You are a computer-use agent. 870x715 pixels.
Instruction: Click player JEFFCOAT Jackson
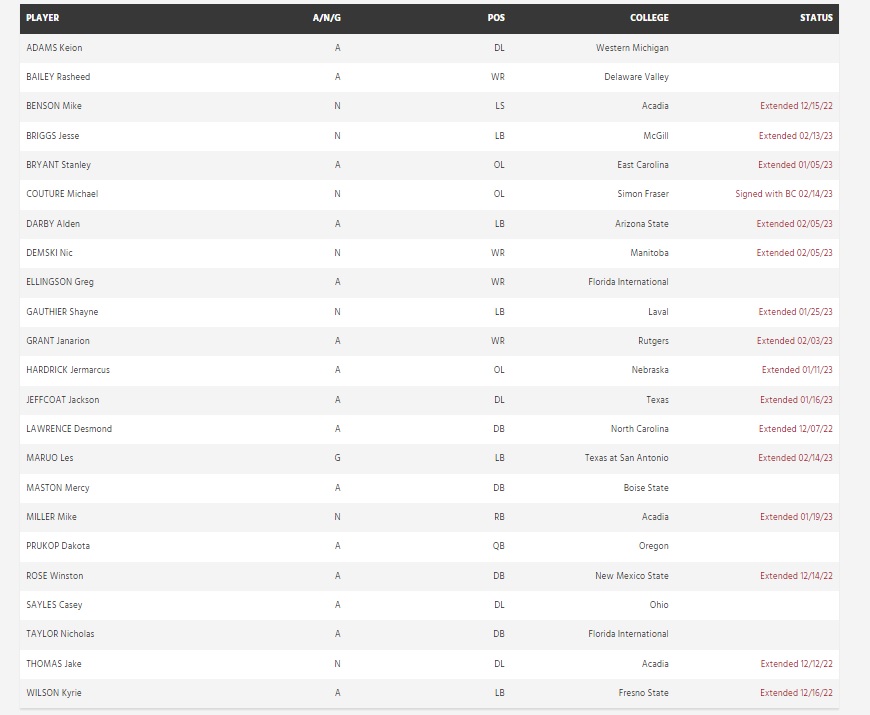tap(63, 400)
